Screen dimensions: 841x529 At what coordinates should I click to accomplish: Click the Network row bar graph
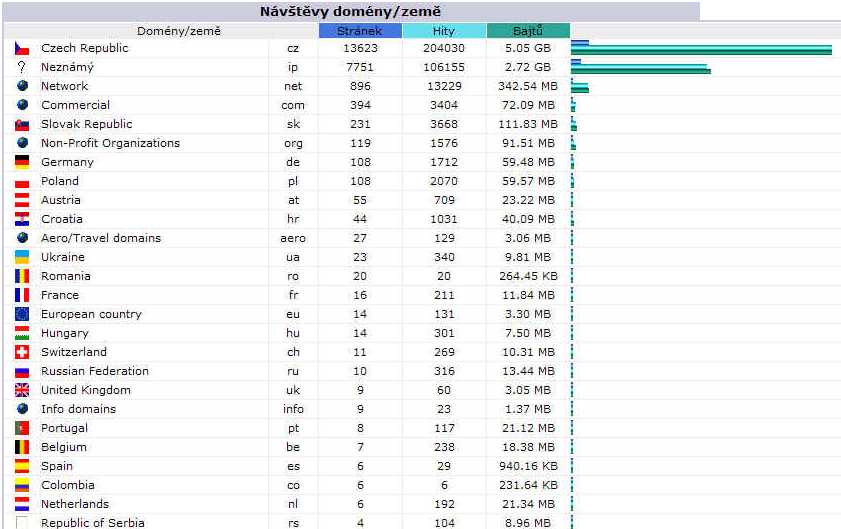(x=580, y=86)
